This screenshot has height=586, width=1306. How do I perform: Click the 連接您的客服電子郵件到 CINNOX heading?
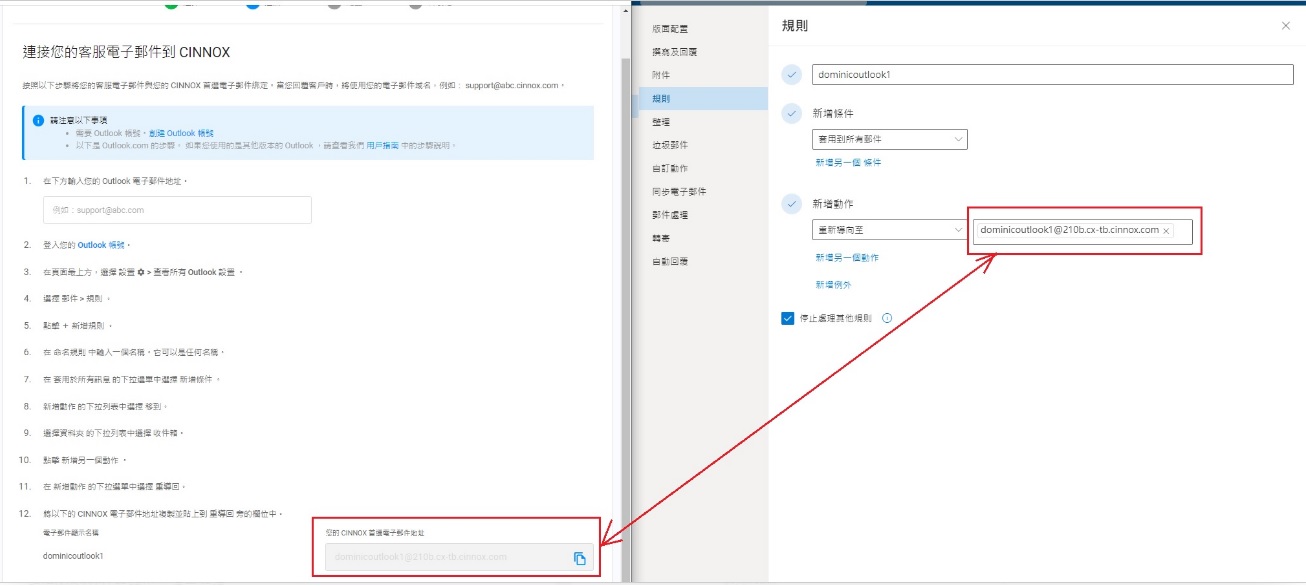tap(126, 52)
